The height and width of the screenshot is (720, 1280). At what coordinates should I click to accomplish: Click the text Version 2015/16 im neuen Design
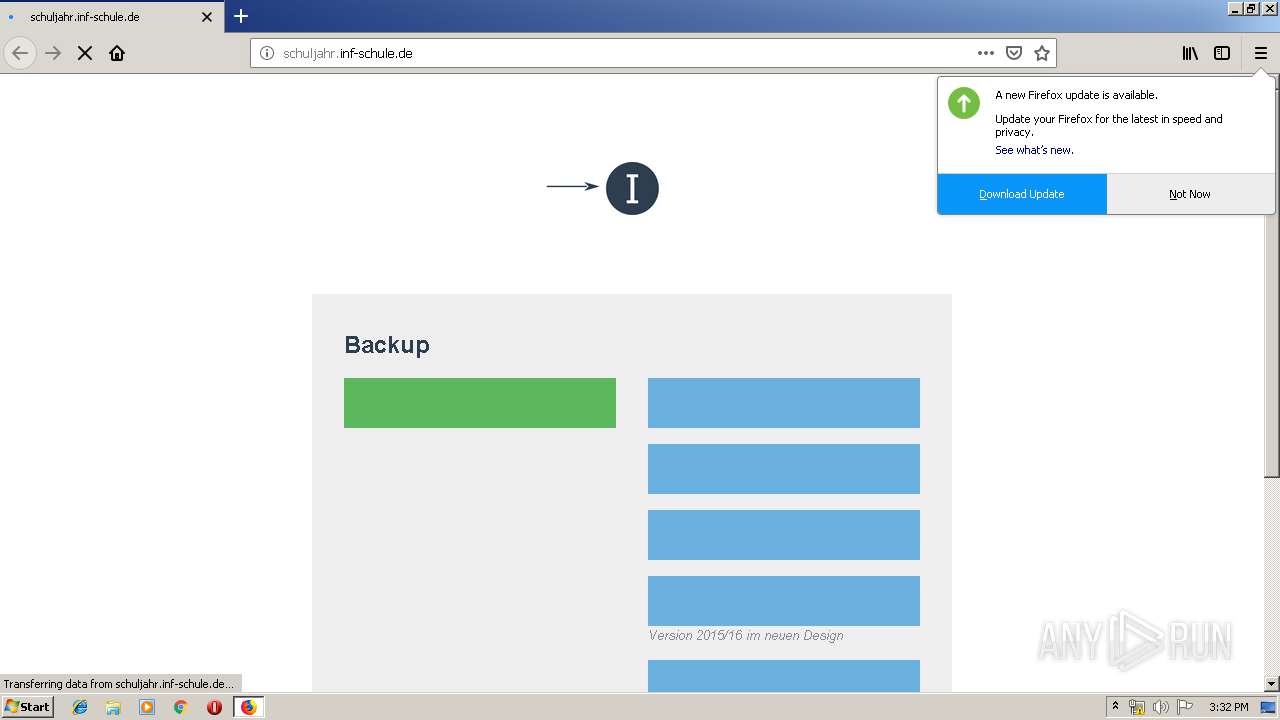[x=746, y=635]
